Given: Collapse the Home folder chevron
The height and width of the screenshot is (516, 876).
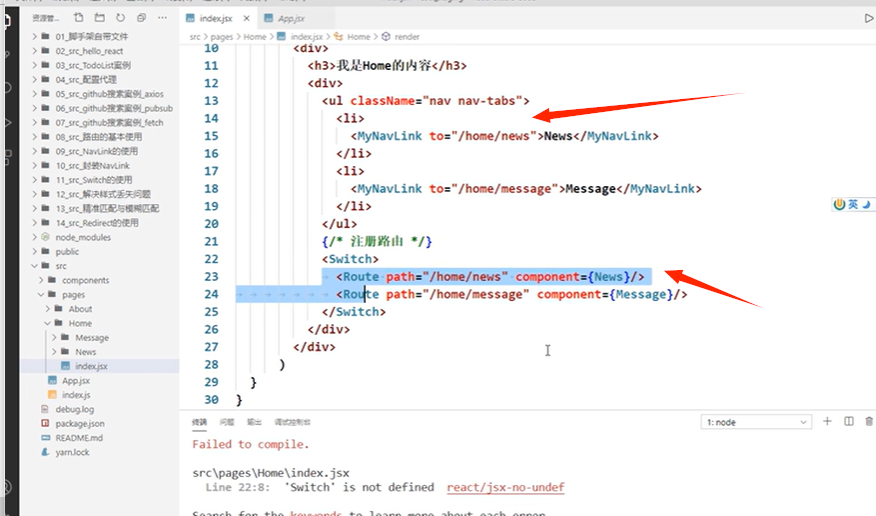Looking at the screenshot, I should click(x=48, y=323).
